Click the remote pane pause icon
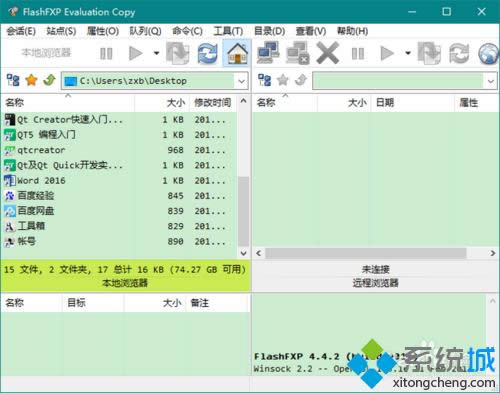 (358, 53)
